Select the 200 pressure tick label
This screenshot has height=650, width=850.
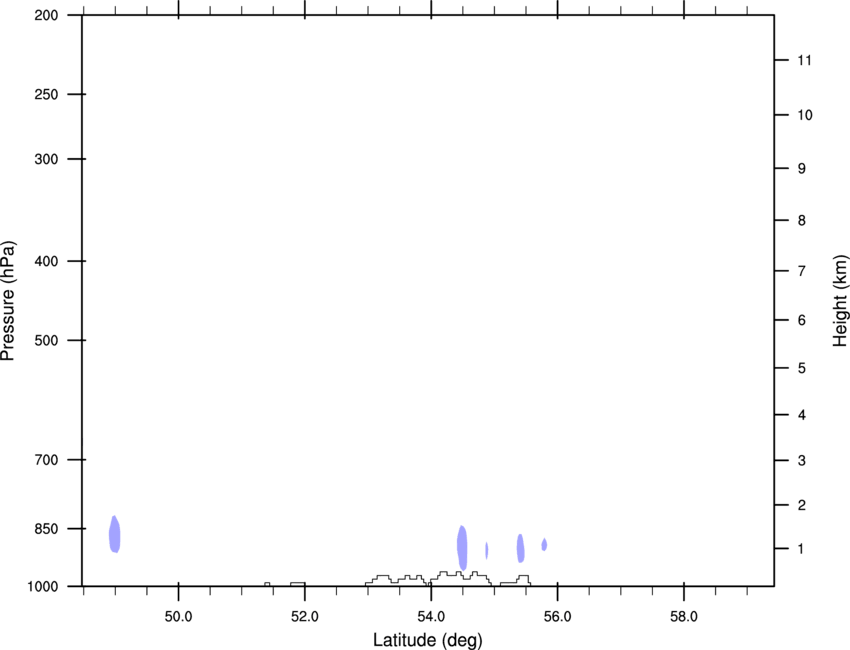[46, 15]
